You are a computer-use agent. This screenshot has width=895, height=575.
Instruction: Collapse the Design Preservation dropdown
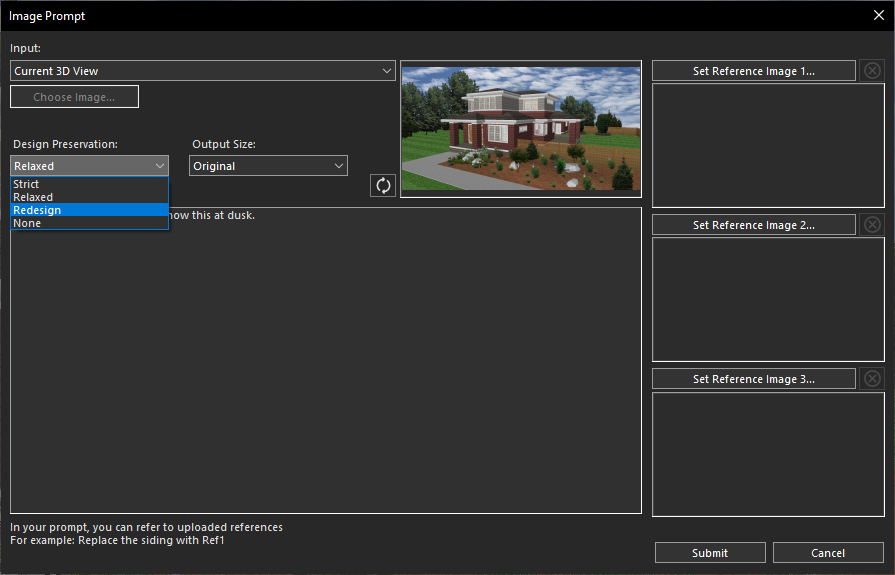90,166
